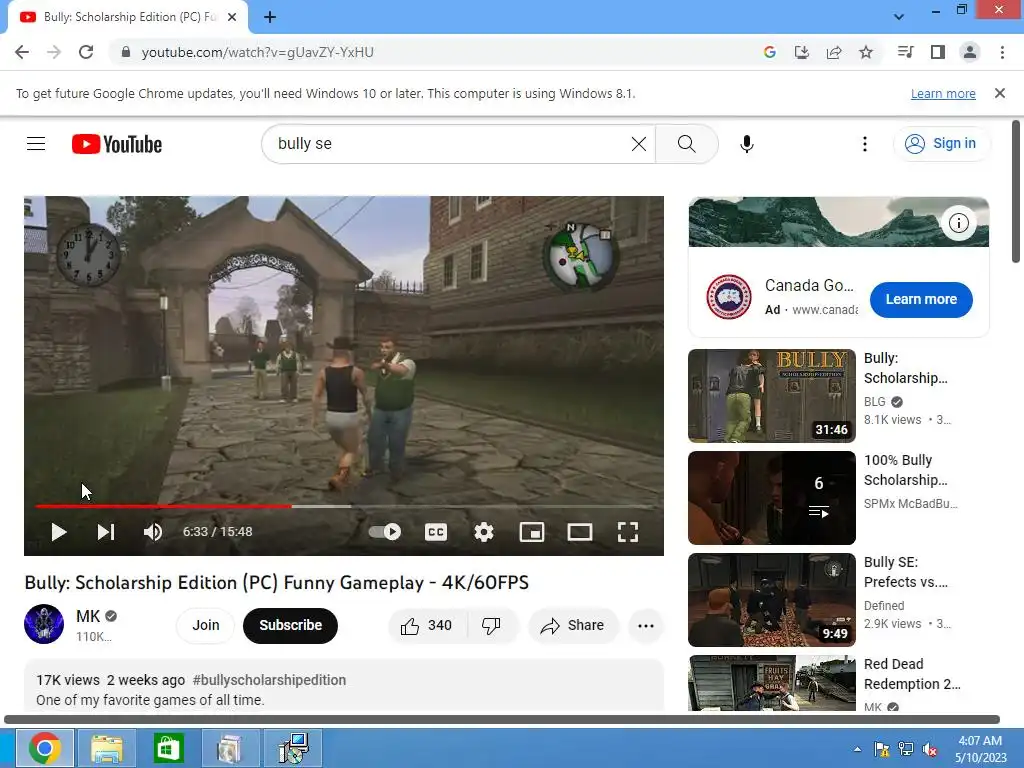Toggle the autoplay switch
Screen dimensions: 1024x768
(x=385, y=532)
